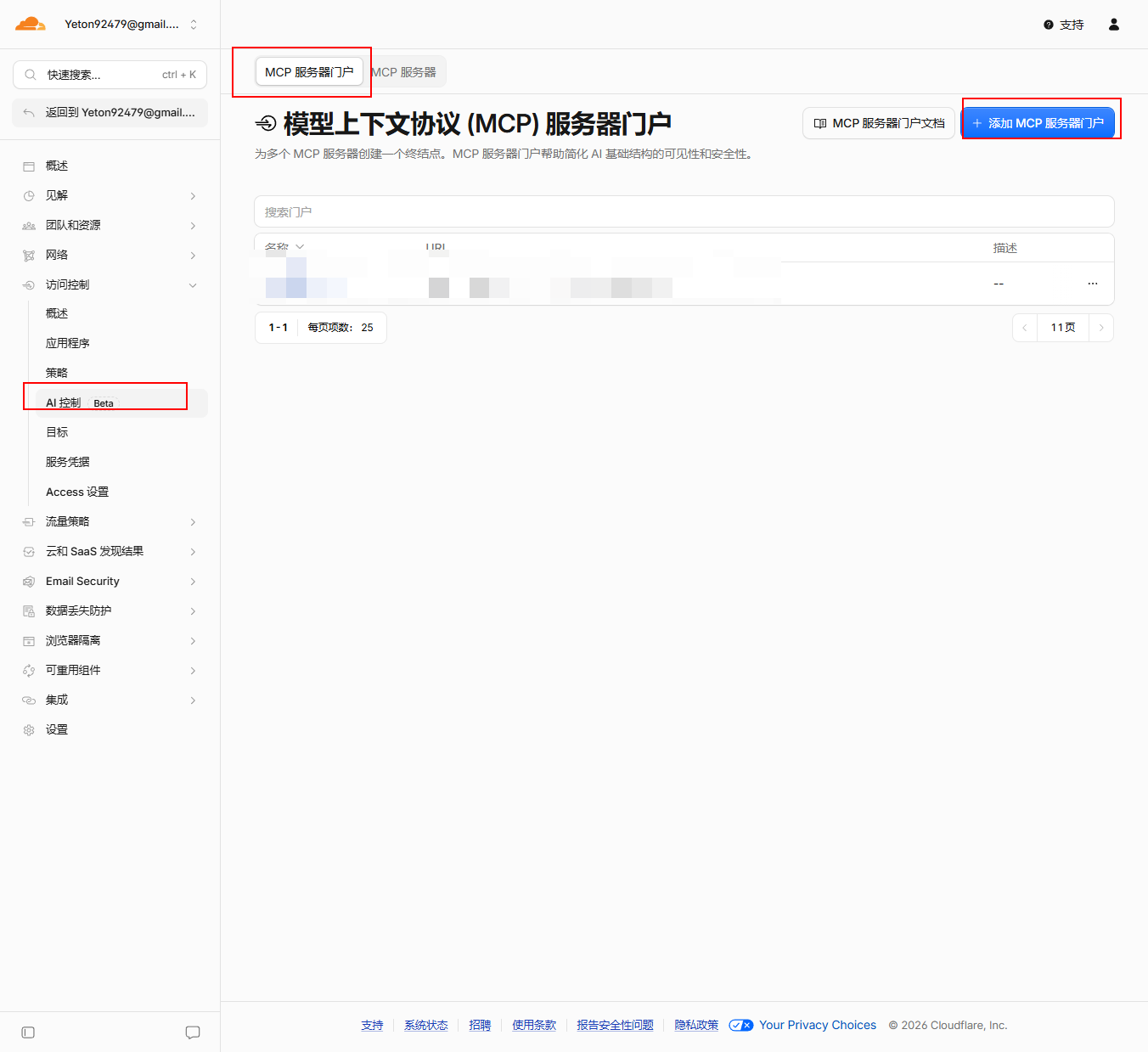Sort the table by the 名称 column
Screen dimensions: 1148x1052
point(284,248)
